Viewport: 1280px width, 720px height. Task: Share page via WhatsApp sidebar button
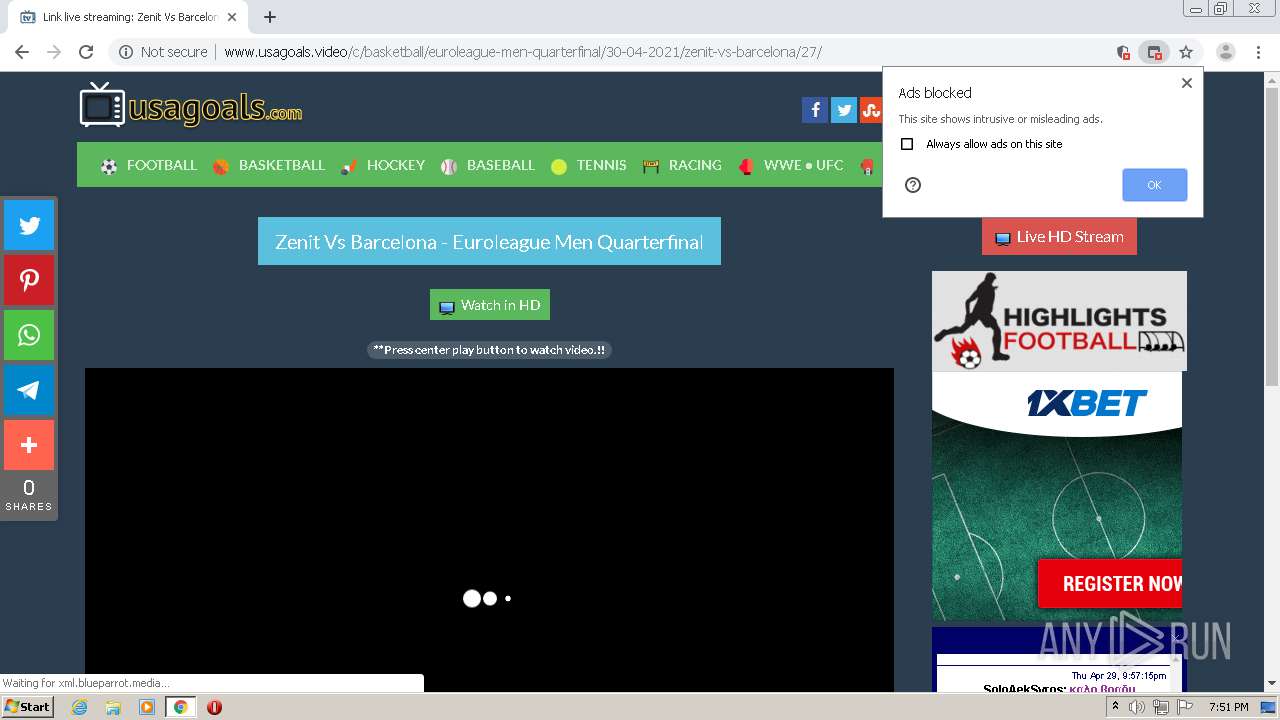[x=29, y=335]
